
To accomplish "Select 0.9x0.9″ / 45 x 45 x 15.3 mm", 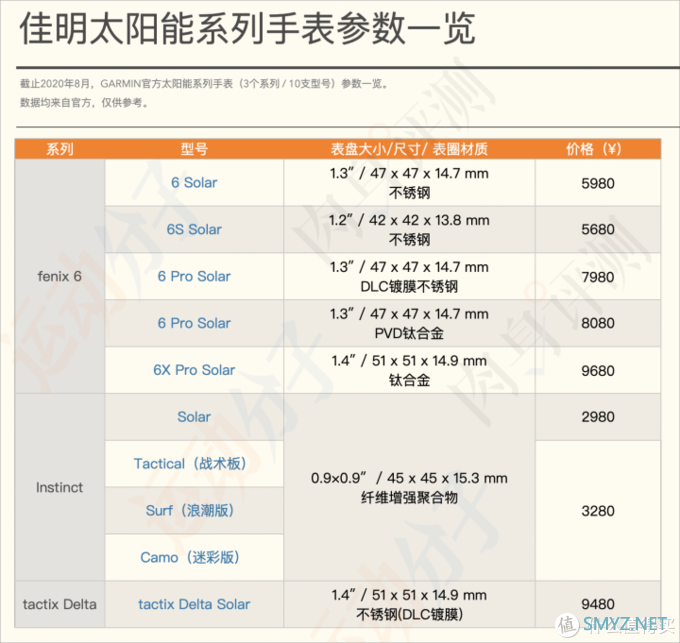I will [409, 478].
